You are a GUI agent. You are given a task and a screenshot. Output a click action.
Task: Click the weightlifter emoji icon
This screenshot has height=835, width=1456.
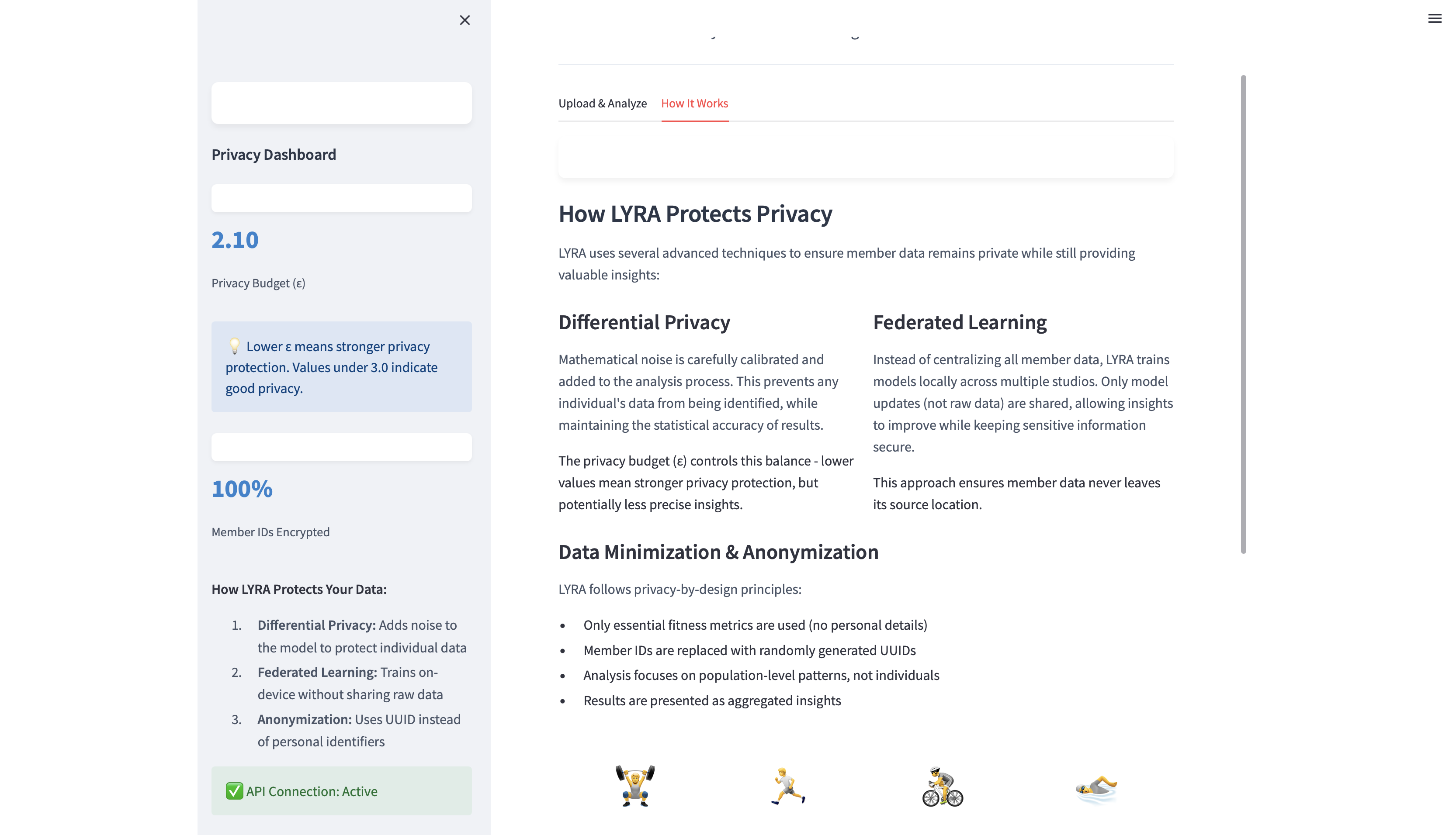tap(635, 786)
